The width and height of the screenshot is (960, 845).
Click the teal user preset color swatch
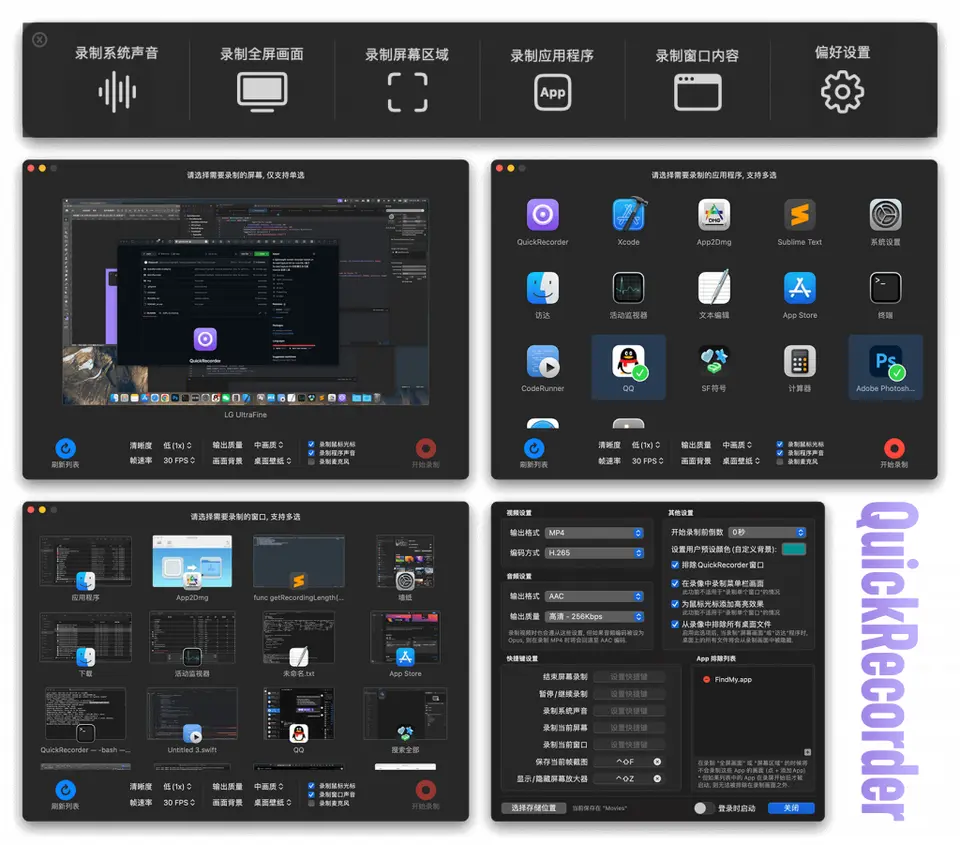point(793,549)
